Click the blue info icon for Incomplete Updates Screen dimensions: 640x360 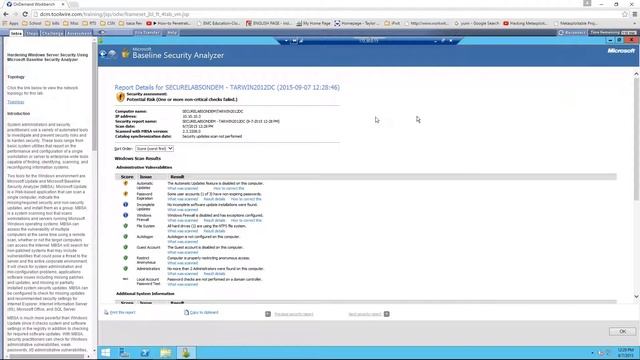[126, 204]
